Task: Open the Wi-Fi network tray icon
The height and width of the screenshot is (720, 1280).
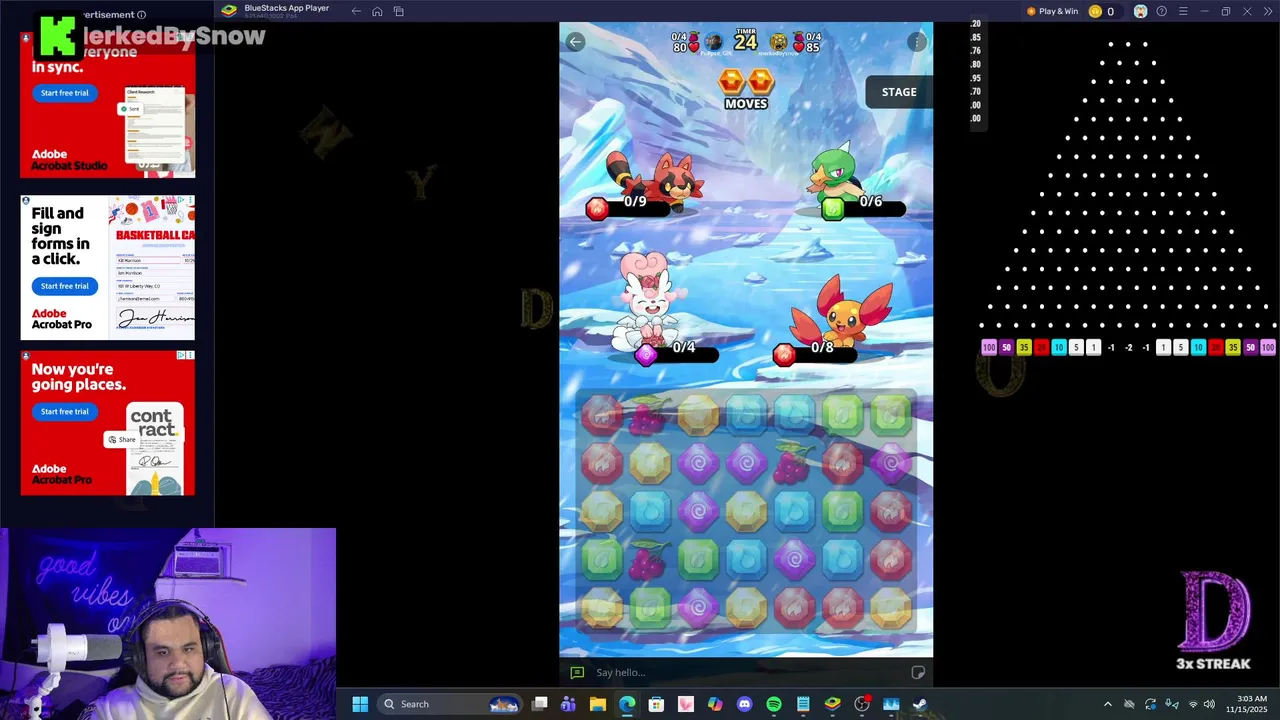Action: 1192,704
